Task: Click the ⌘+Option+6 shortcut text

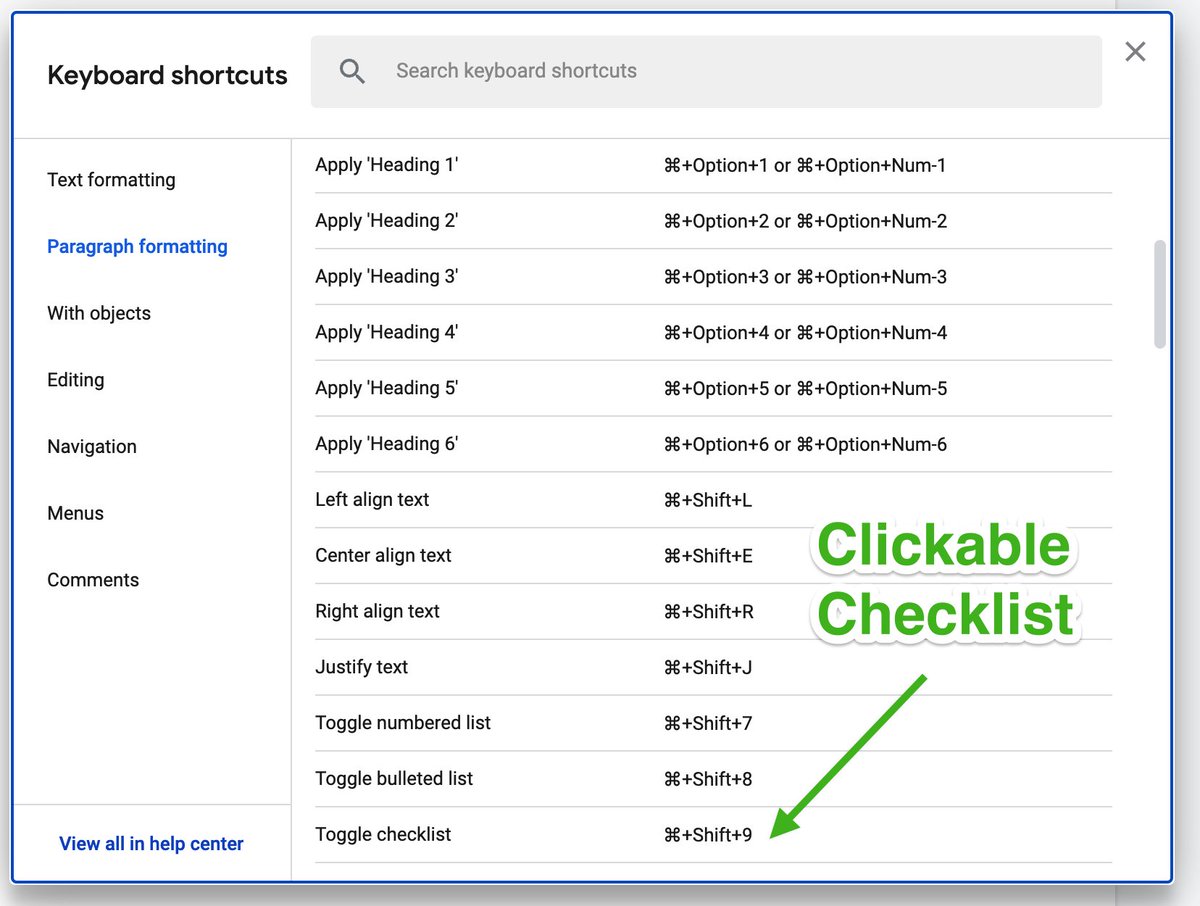Action: click(x=716, y=444)
